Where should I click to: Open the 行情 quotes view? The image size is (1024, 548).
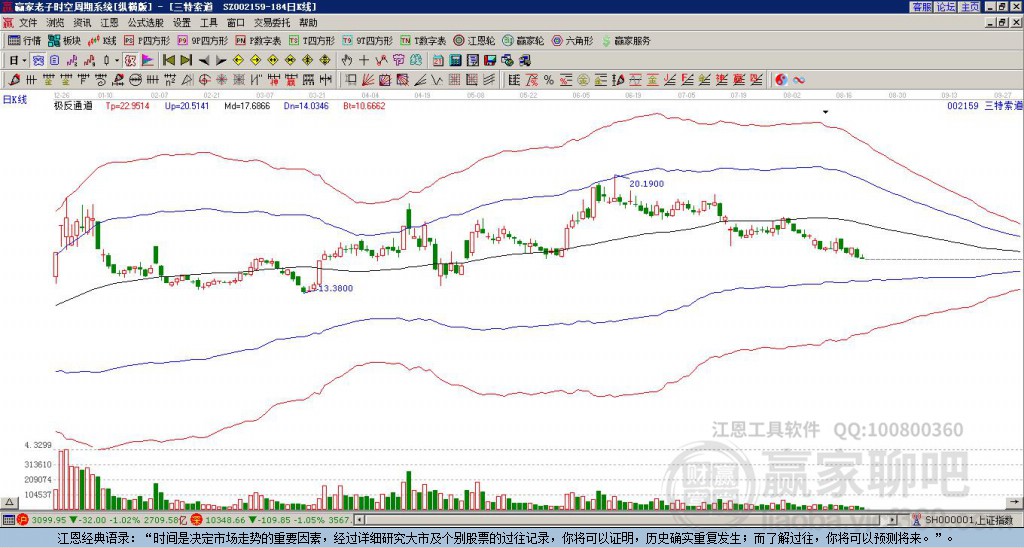pos(24,40)
